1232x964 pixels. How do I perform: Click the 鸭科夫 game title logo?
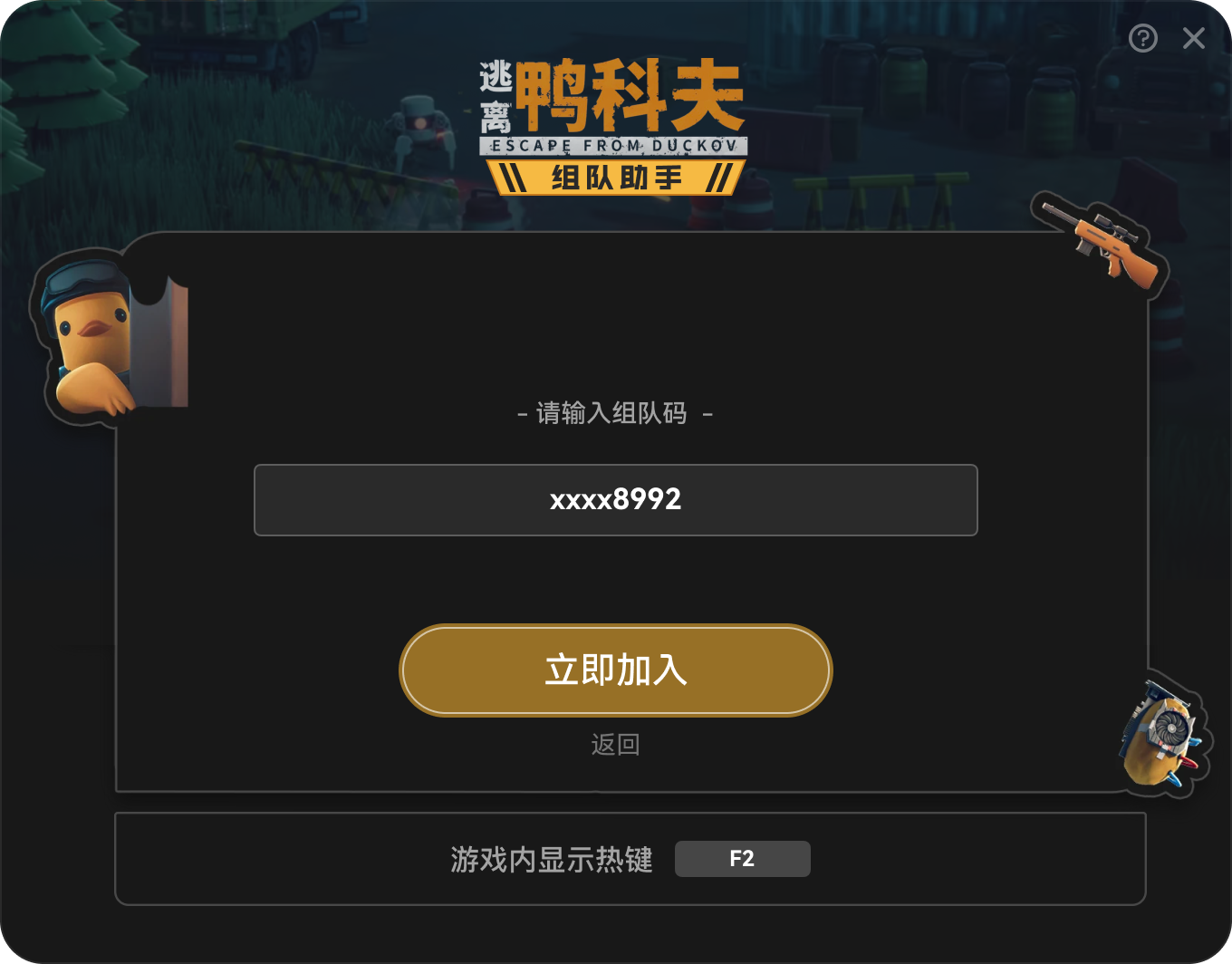(630, 96)
